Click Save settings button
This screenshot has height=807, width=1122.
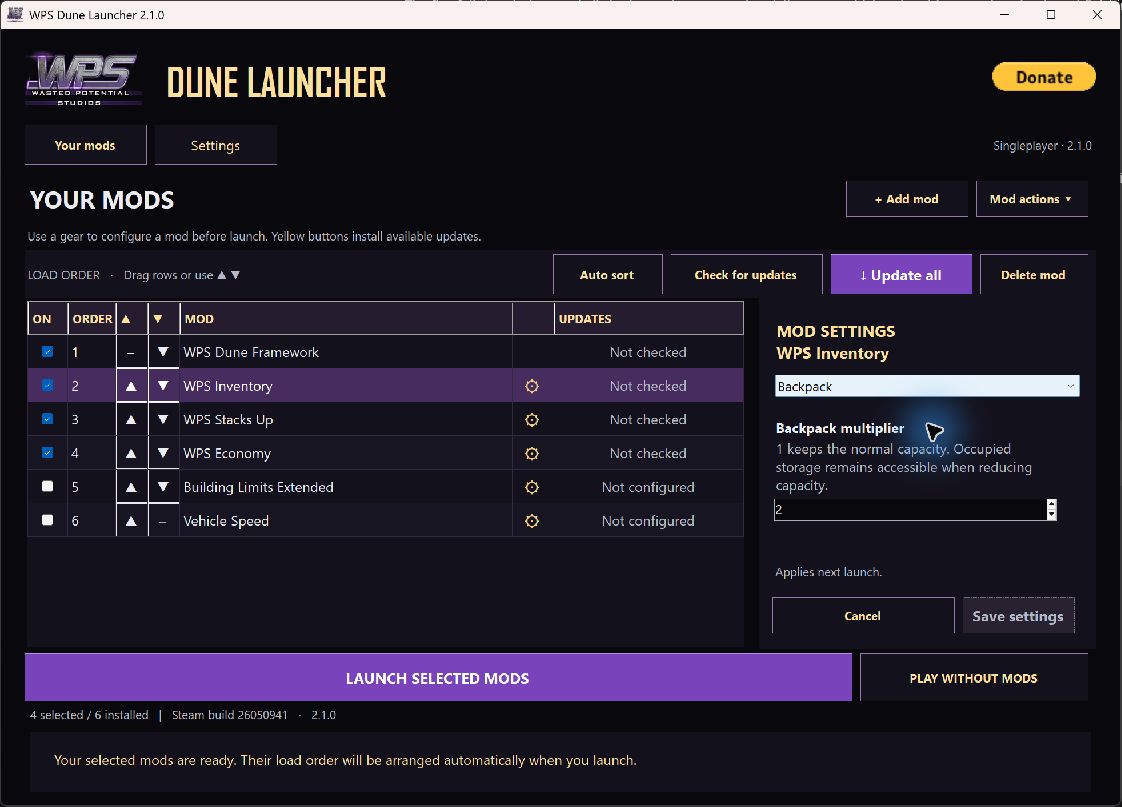(x=1018, y=616)
